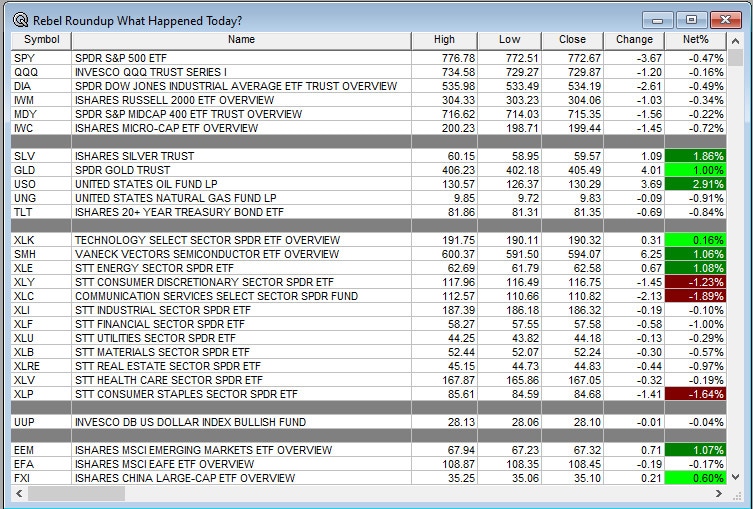The width and height of the screenshot is (753, 509).
Task: Select the EEM symbol cell
Action: click(x=41, y=450)
